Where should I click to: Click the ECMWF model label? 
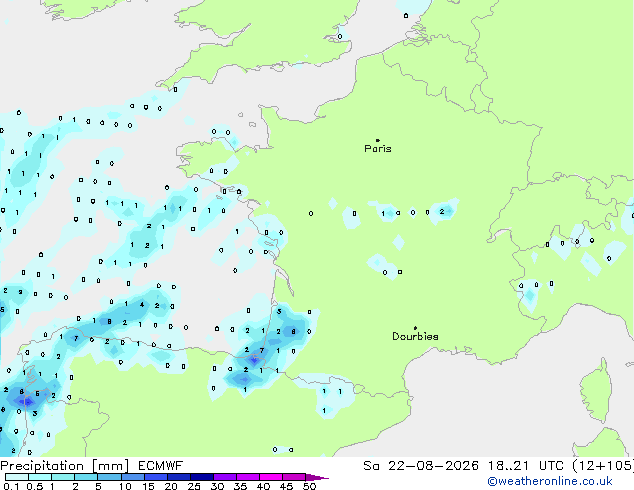160,466
